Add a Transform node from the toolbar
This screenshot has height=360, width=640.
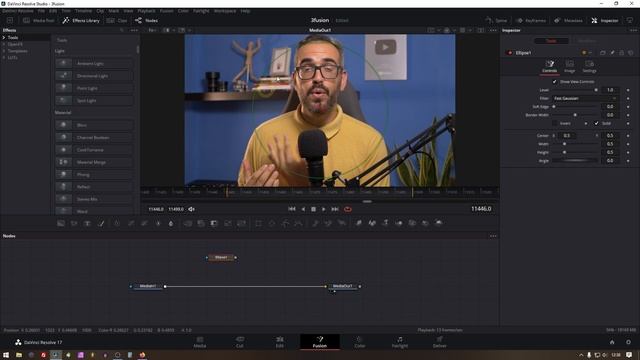click(241, 223)
